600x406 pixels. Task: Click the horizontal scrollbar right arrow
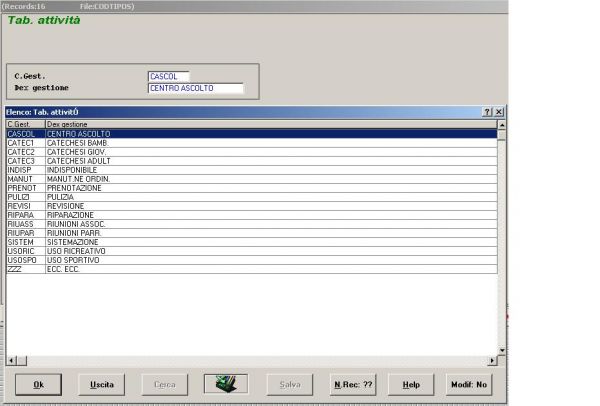tap(492, 360)
